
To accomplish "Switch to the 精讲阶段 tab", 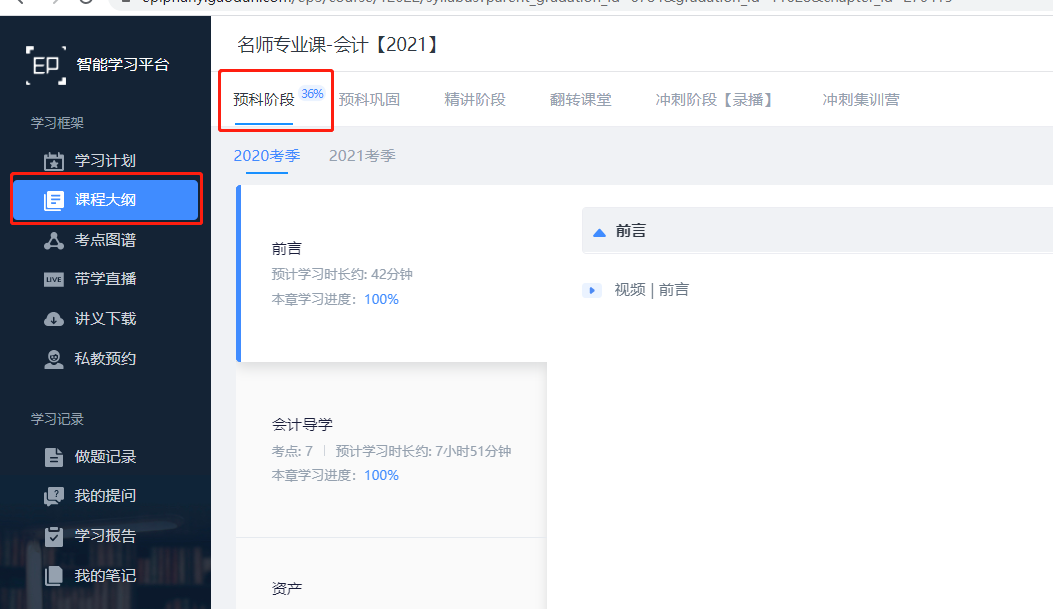I will [x=475, y=100].
